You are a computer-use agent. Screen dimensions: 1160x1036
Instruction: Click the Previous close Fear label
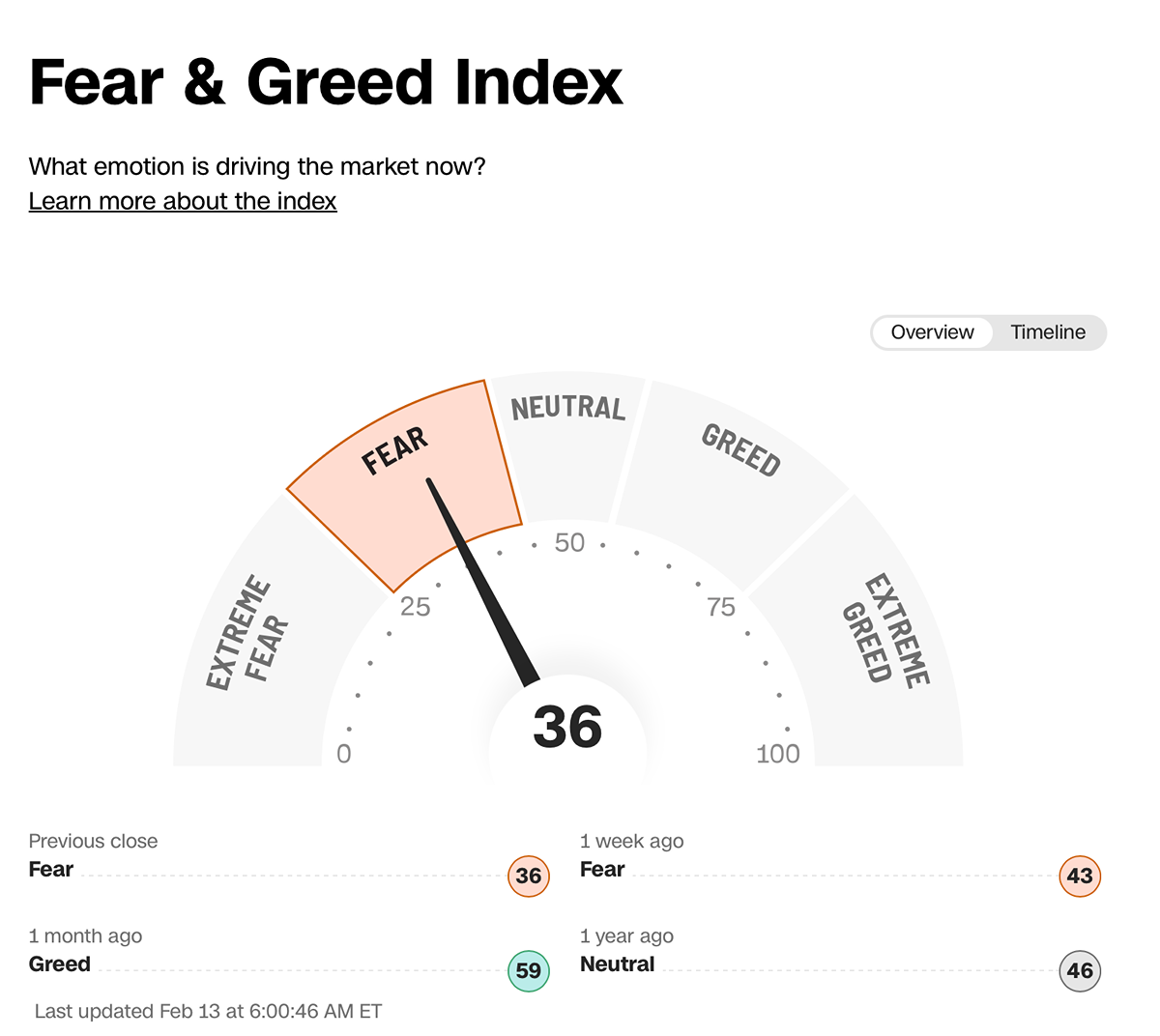tap(51, 869)
